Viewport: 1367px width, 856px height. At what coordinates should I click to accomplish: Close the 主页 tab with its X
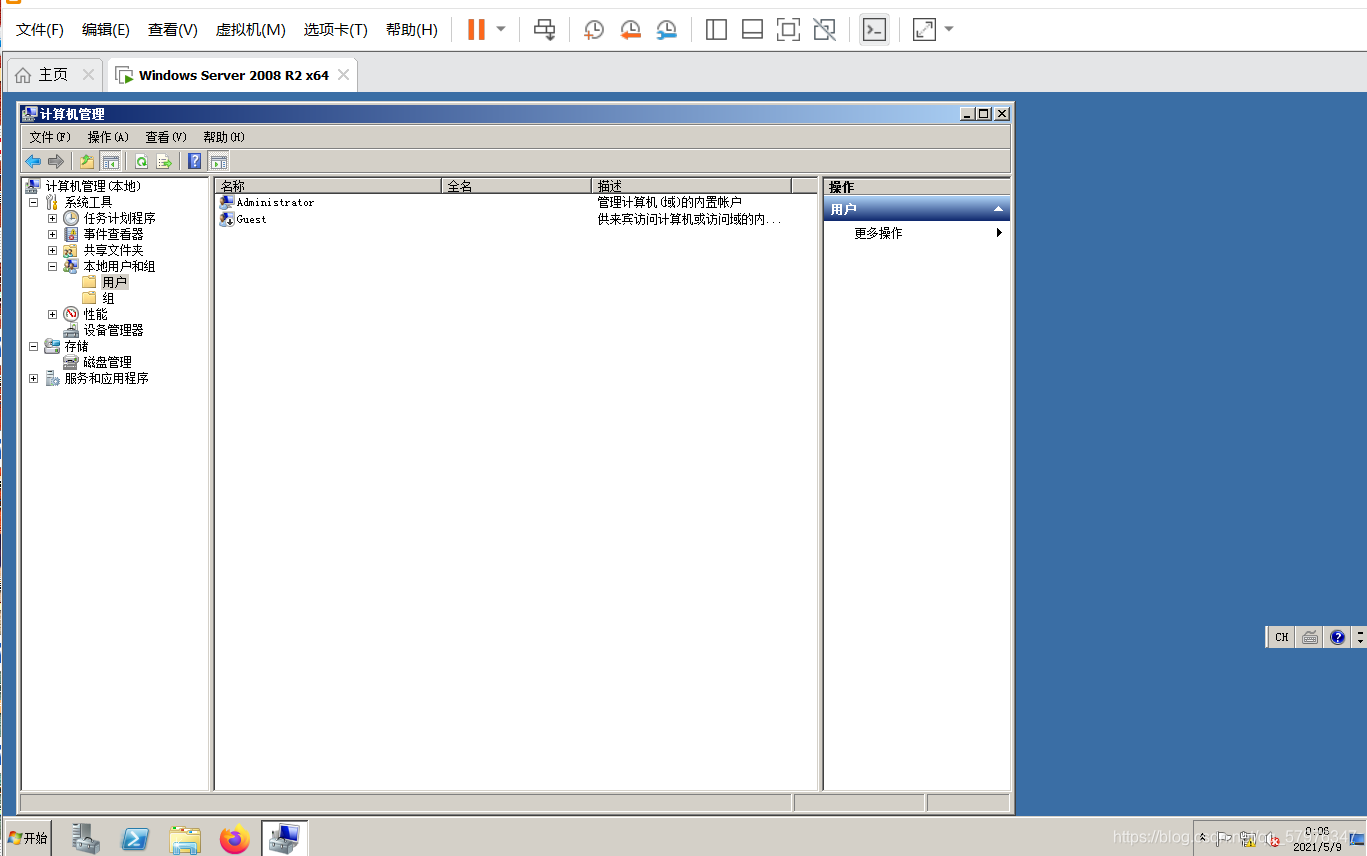pos(88,75)
